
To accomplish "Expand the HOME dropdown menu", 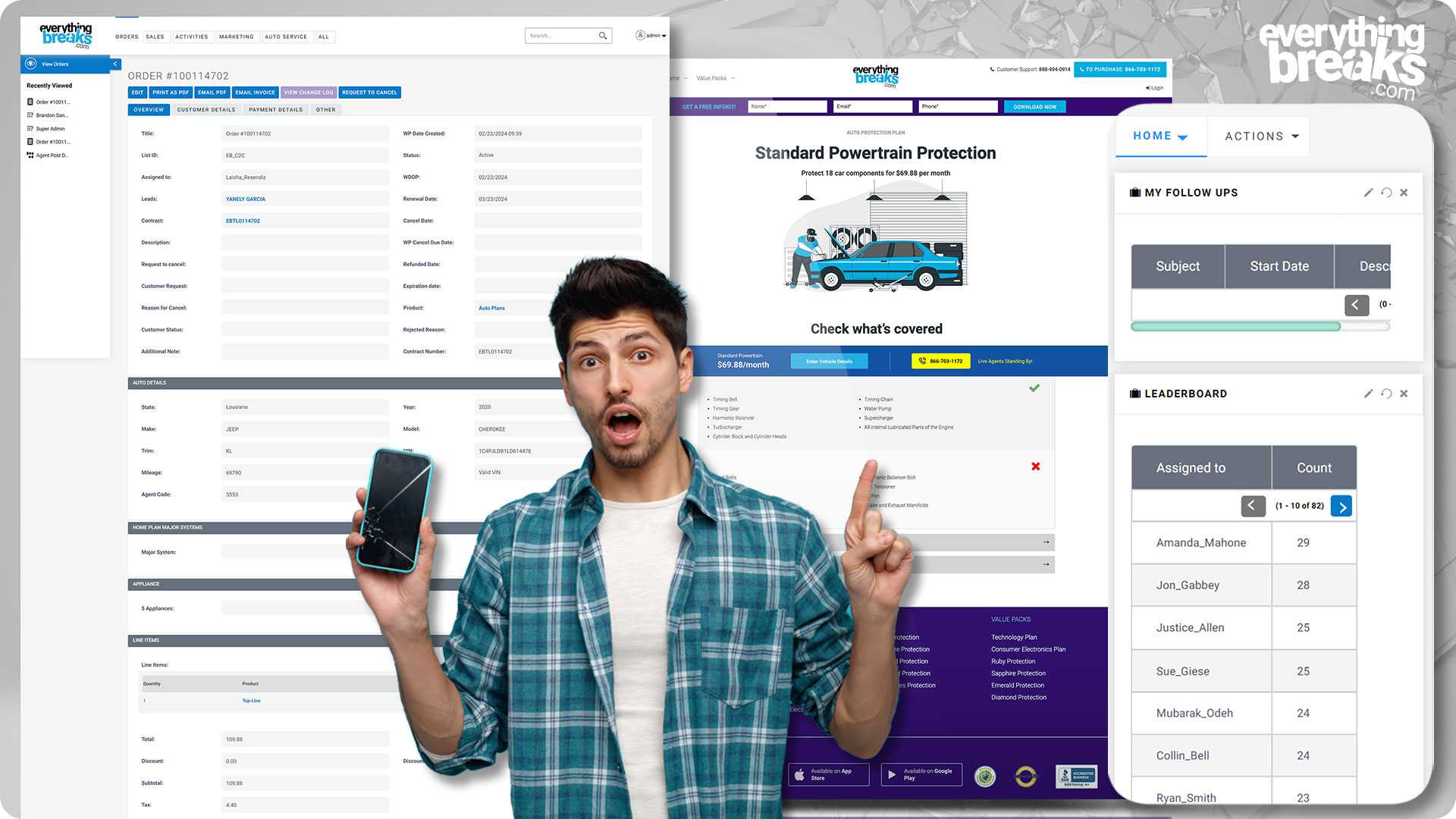I will [x=1160, y=136].
